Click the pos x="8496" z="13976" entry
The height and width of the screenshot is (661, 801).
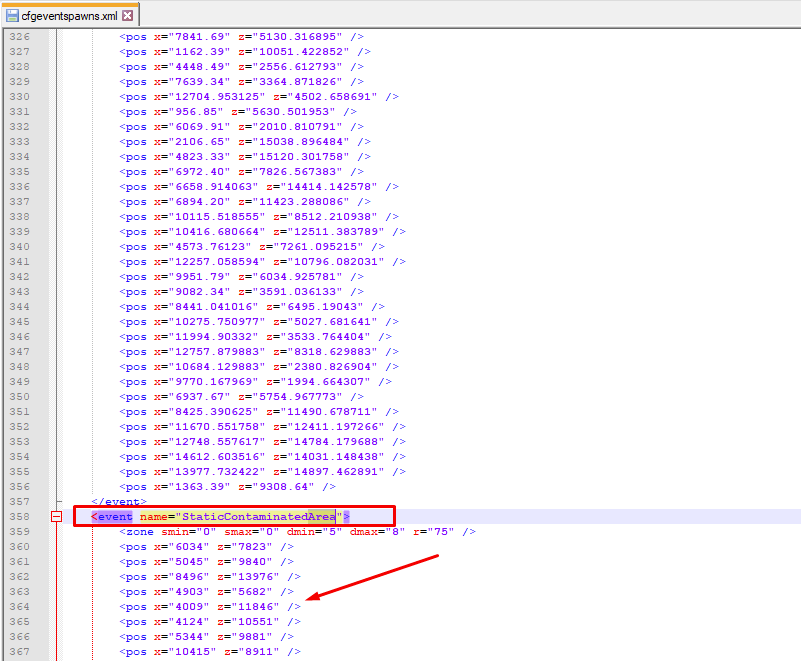(x=210, y=577)
